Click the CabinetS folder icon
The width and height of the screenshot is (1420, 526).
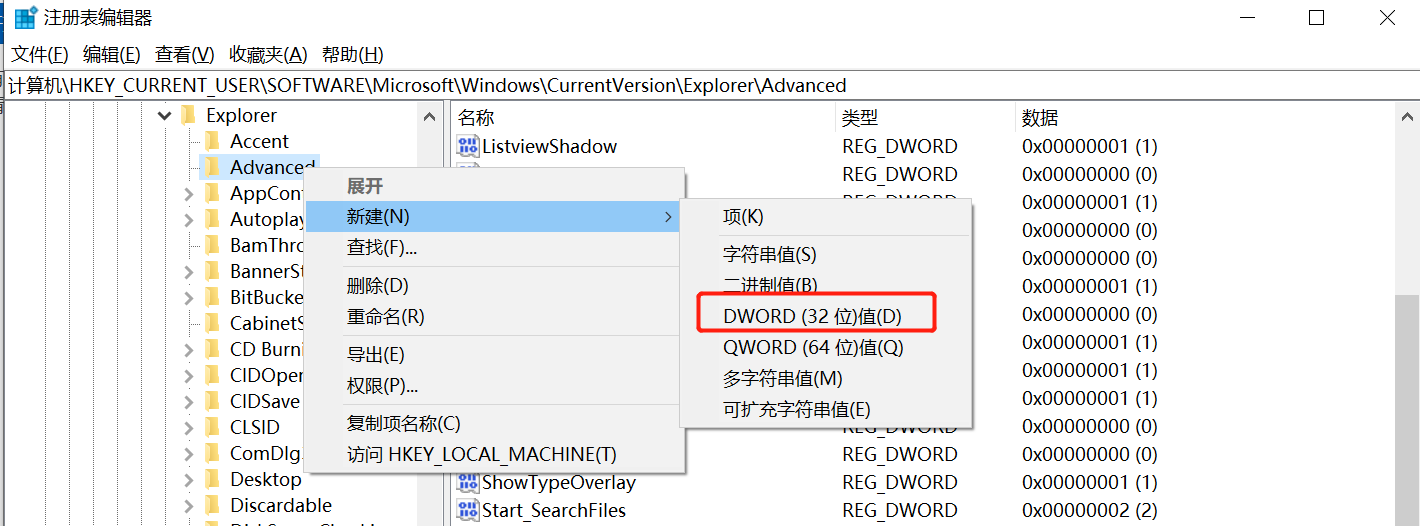[x=212, y=323]
